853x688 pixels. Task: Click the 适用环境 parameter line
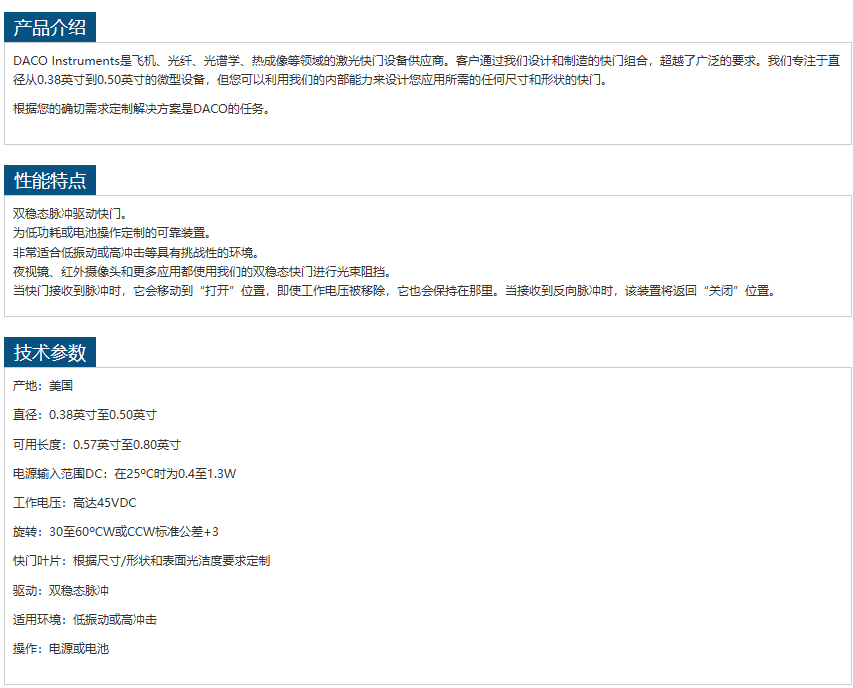[85, 620]
